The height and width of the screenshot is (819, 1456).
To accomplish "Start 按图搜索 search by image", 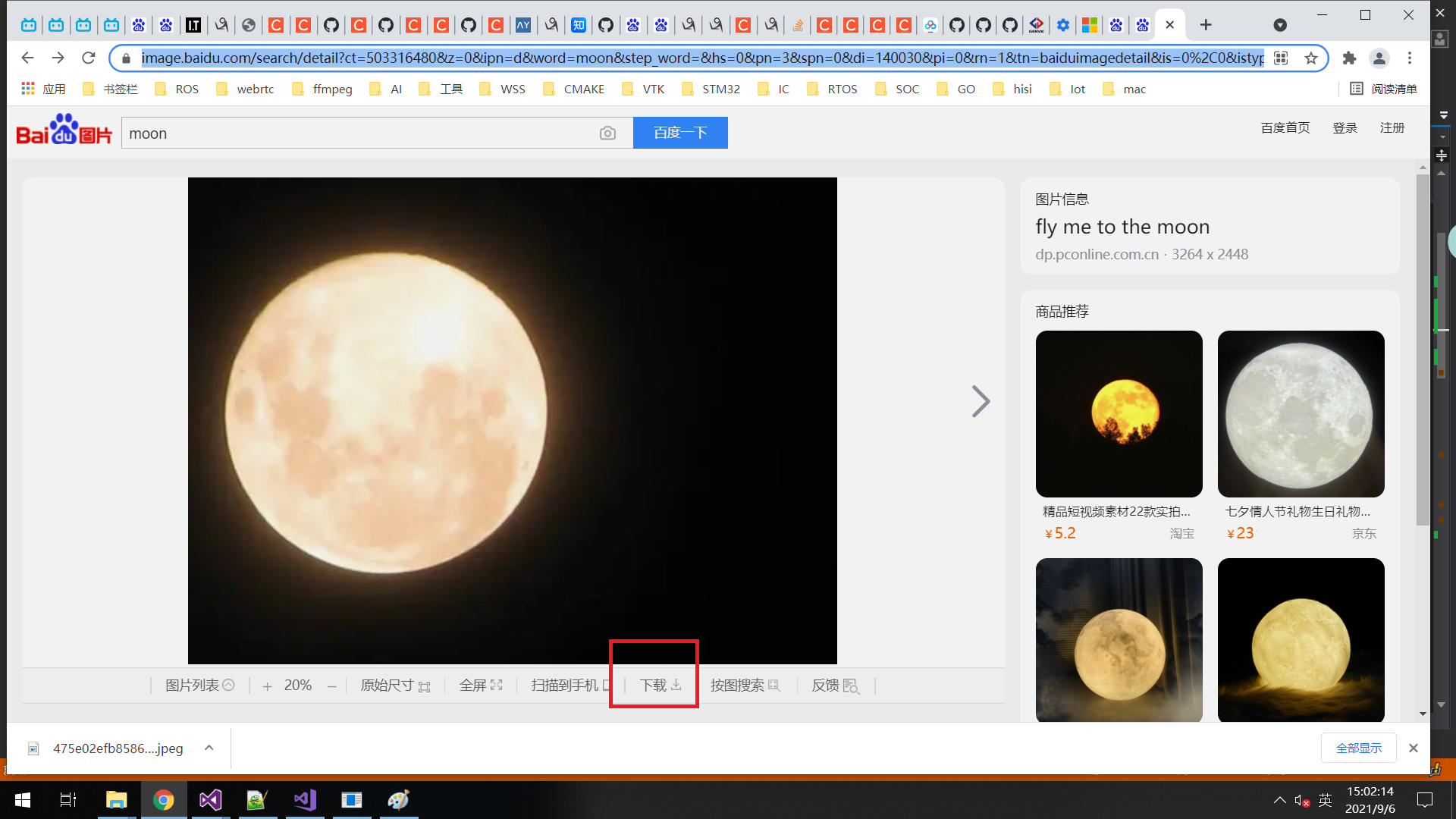I will (x=745, y=686).
